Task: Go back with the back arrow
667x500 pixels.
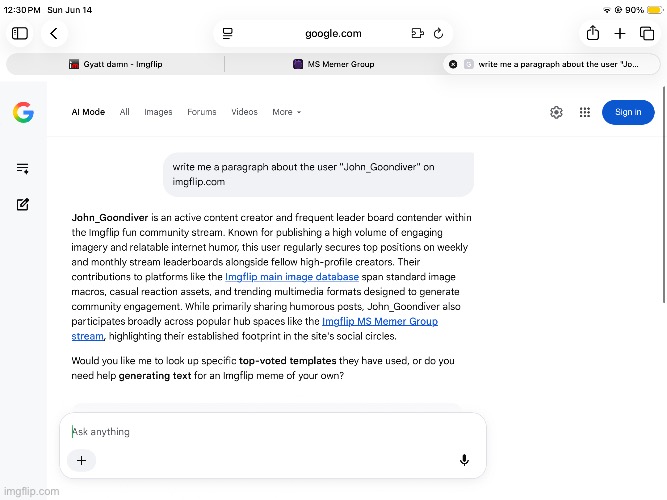Action: 54,33
